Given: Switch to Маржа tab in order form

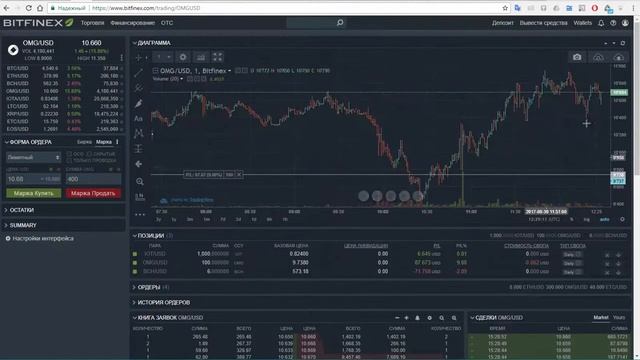Looking at the screenshot, I should (x=104, y=142).
